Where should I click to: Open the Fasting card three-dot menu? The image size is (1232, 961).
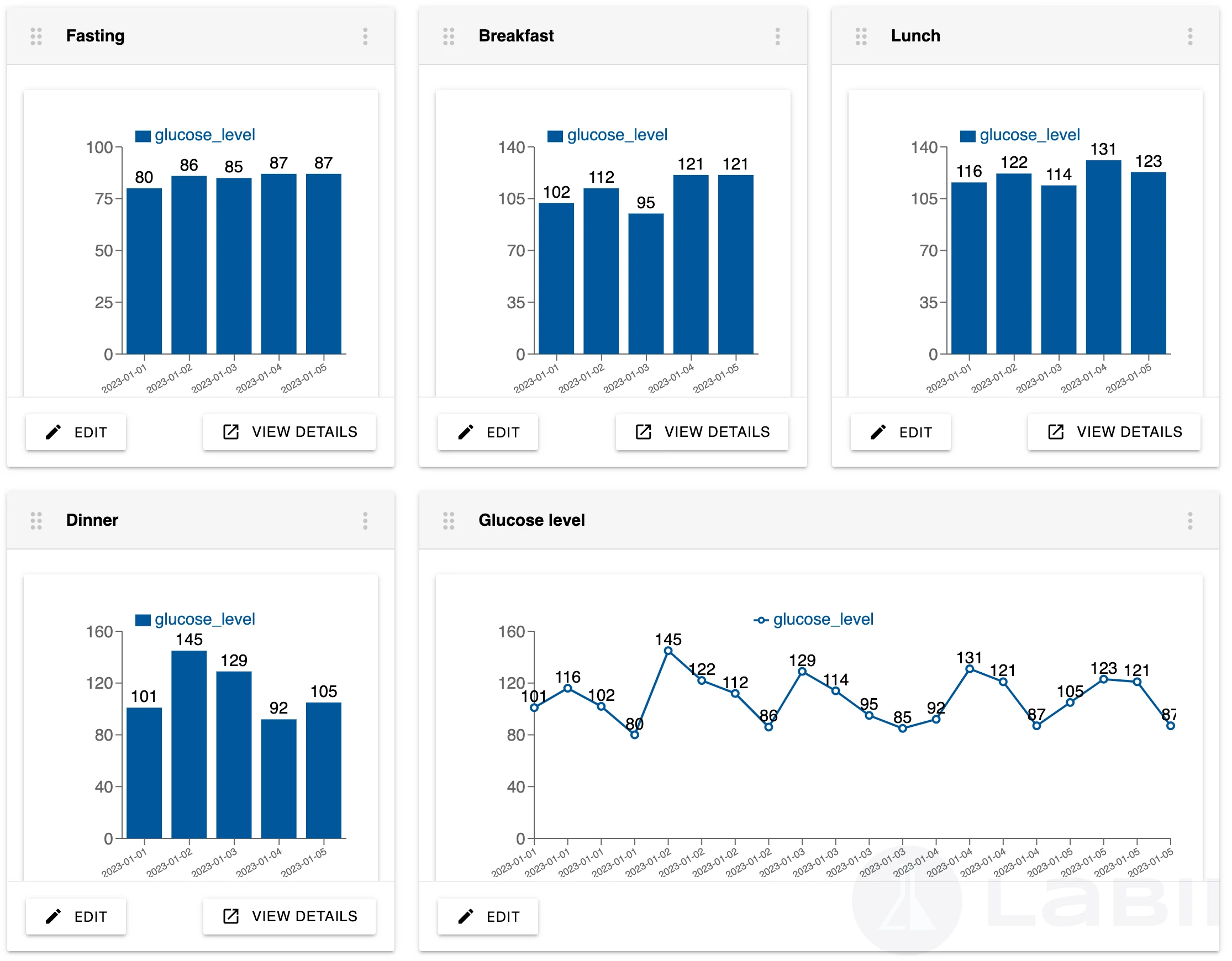(x=365, y=36)
